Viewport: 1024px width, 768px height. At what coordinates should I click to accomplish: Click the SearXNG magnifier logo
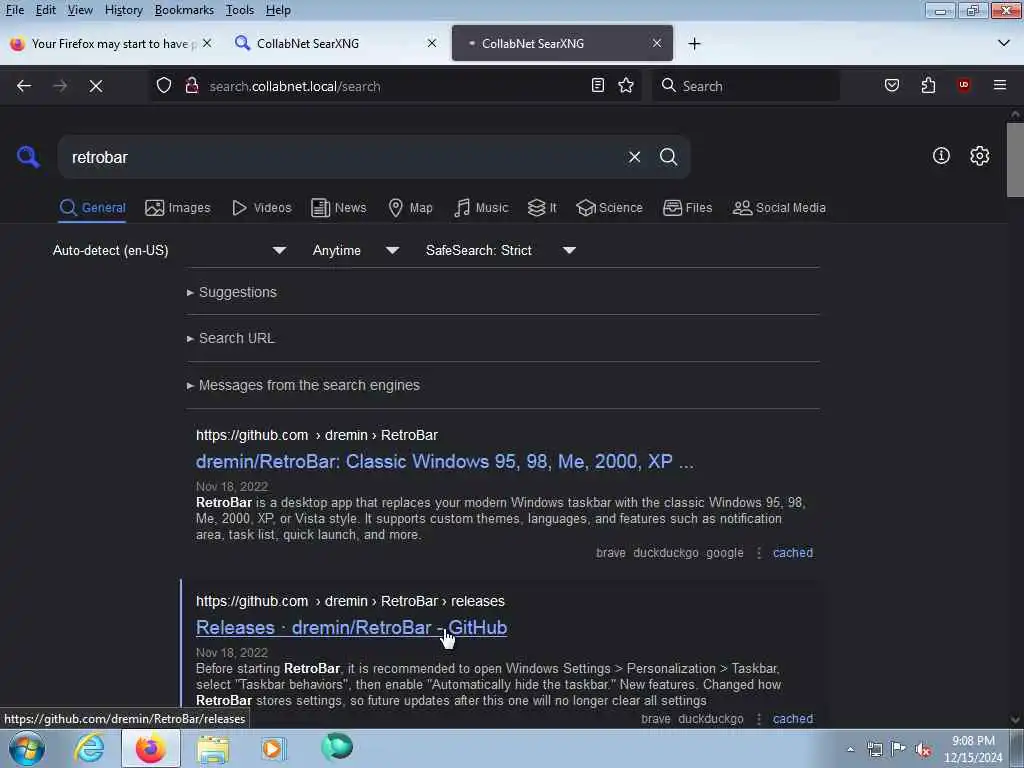[x=28, y=157]
